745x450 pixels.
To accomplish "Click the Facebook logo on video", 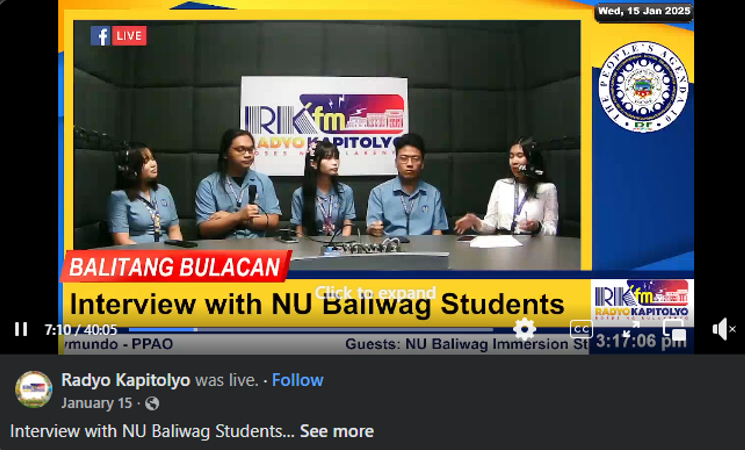I will click(100, 36).
